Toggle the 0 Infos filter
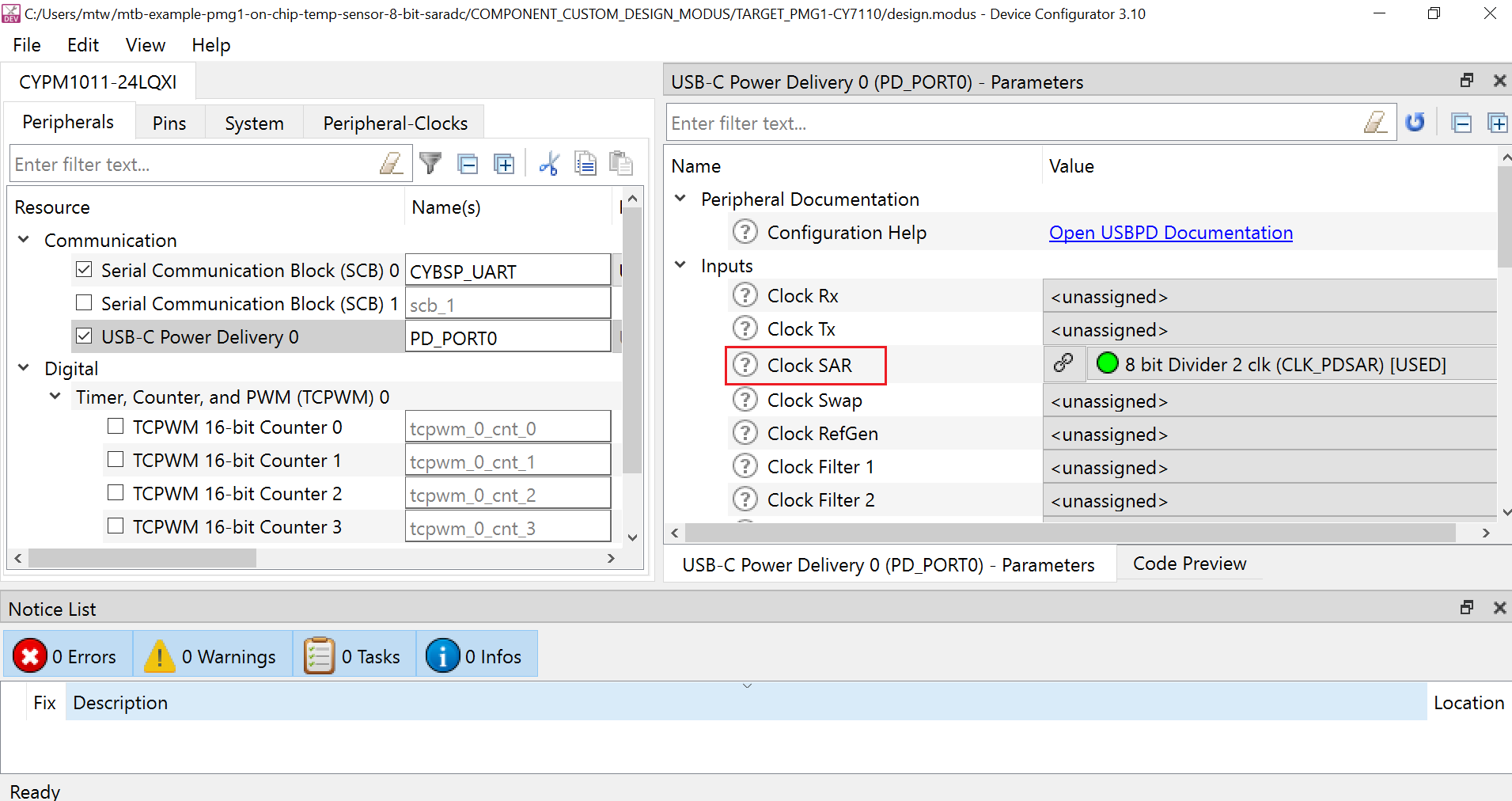Screen dimensions: 1512x801 pyautogui.click(x=476, y=655)
